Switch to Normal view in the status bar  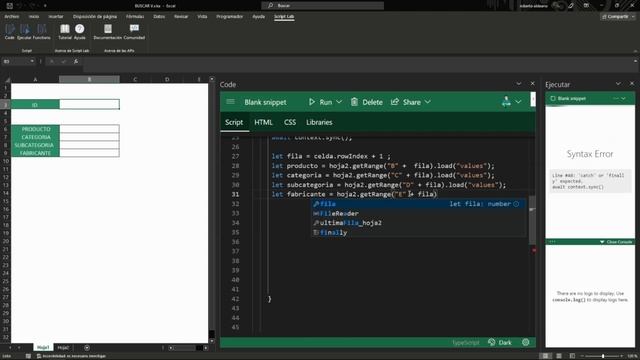click(545, 356)
